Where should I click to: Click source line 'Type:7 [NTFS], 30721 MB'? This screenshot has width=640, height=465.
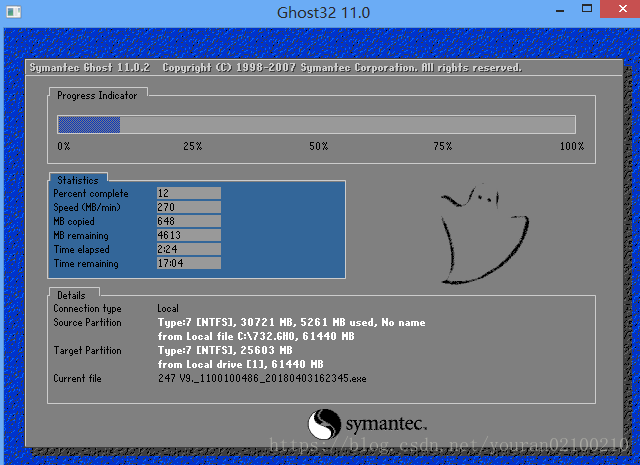[x=291, y=323]
